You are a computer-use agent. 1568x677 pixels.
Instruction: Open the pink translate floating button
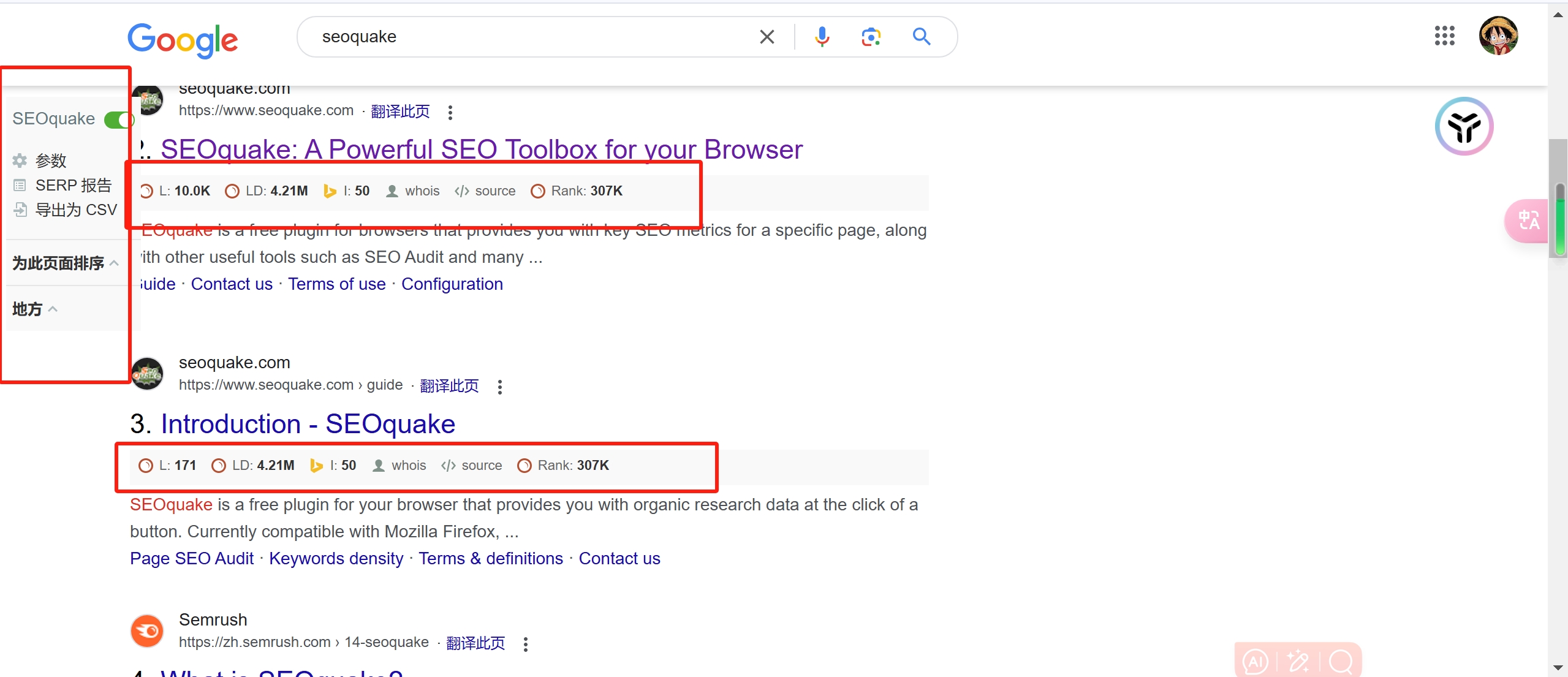pos(1528,221)
